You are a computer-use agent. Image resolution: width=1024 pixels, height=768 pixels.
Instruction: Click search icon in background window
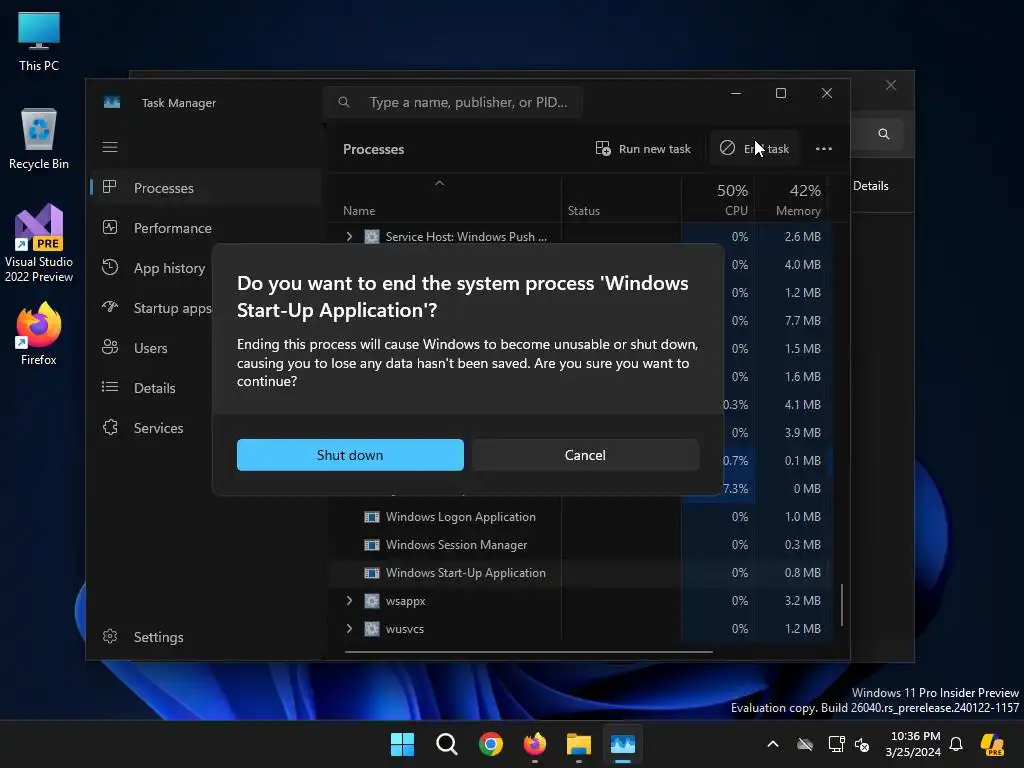pyautogui.click(x=884, y=134)
